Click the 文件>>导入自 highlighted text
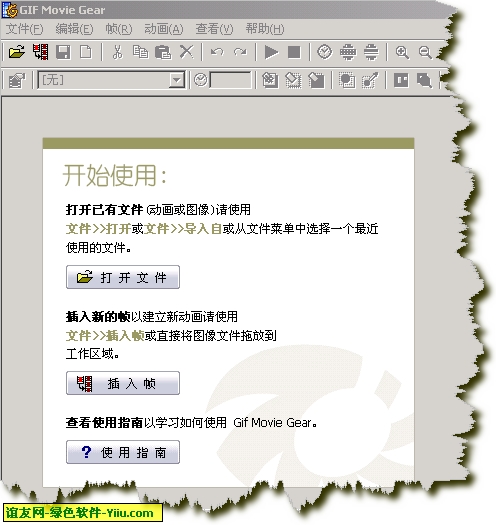Screen dimensions: 496x525 point(184,229)
